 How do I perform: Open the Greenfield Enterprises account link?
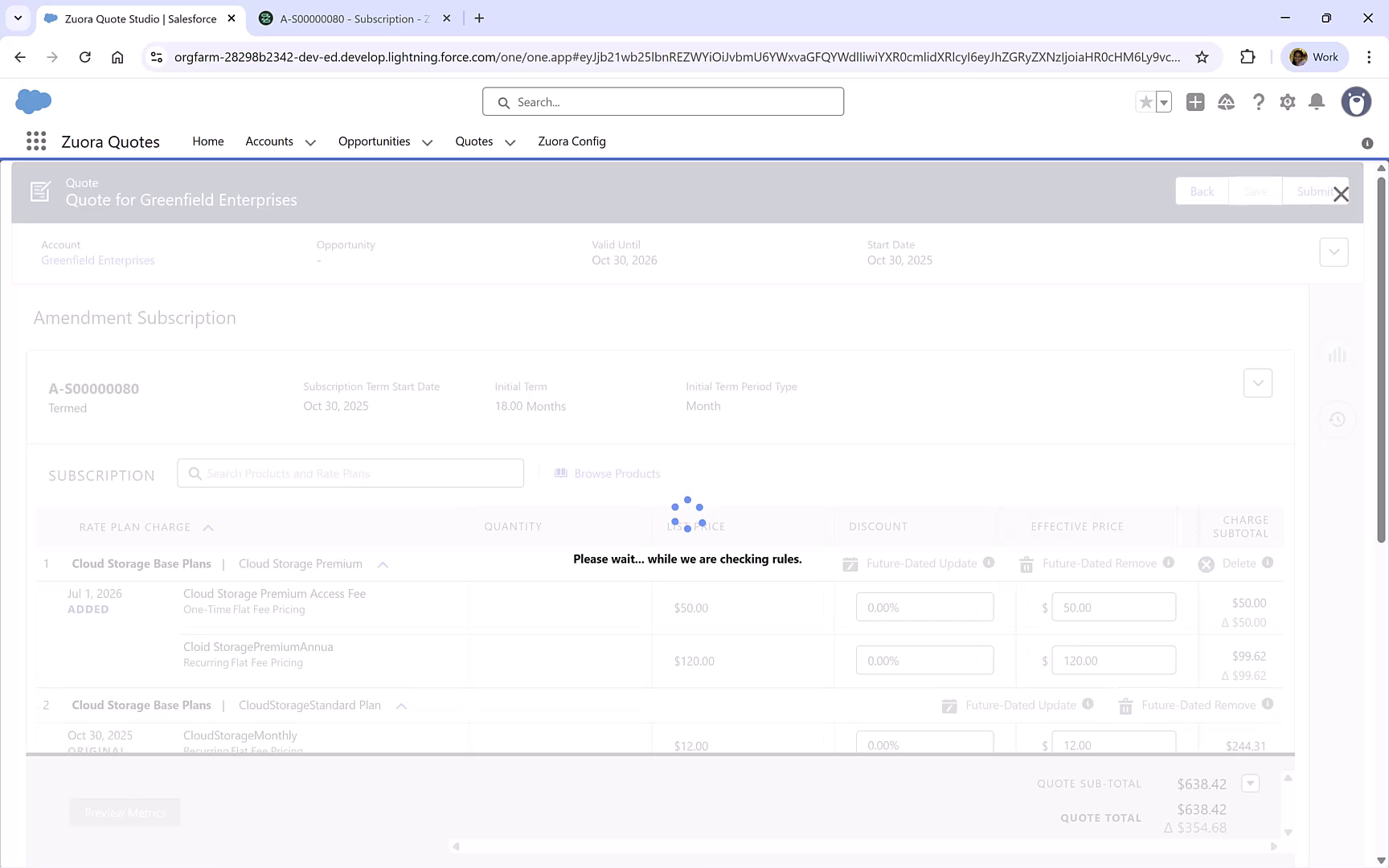pyautogui.click(x=97, y=260)
